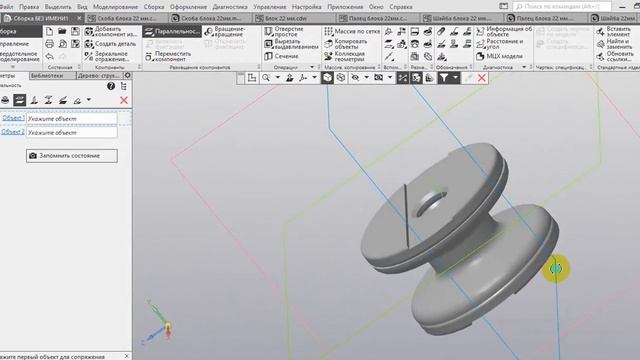640x360 pixels.
Task: Create new document icon
Action: [x=49, y=31]
